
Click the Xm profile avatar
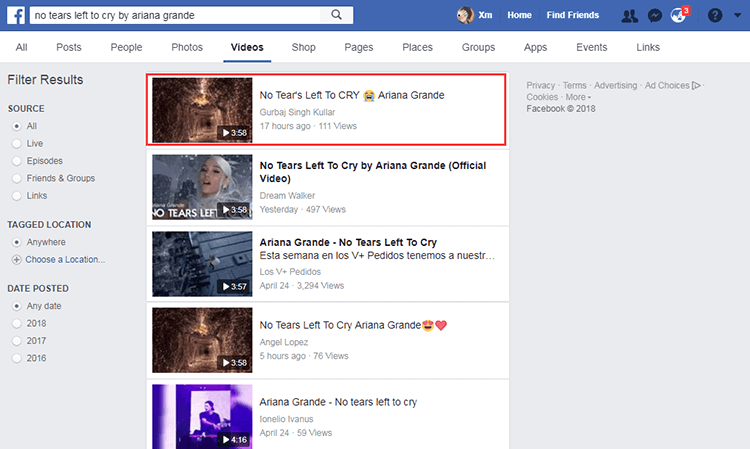coord(465,15)
